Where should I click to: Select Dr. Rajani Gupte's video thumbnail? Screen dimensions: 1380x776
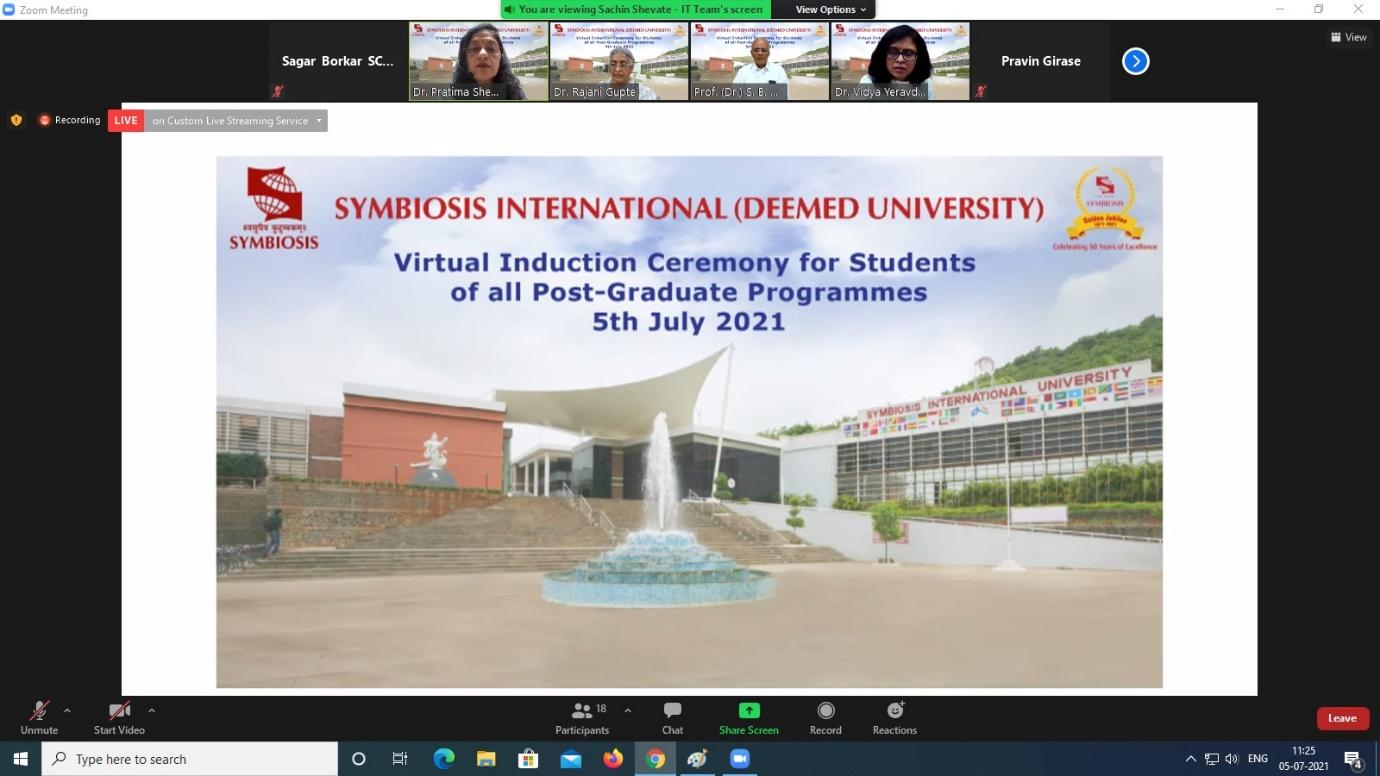pyautogui.click(x=619, y=61)
